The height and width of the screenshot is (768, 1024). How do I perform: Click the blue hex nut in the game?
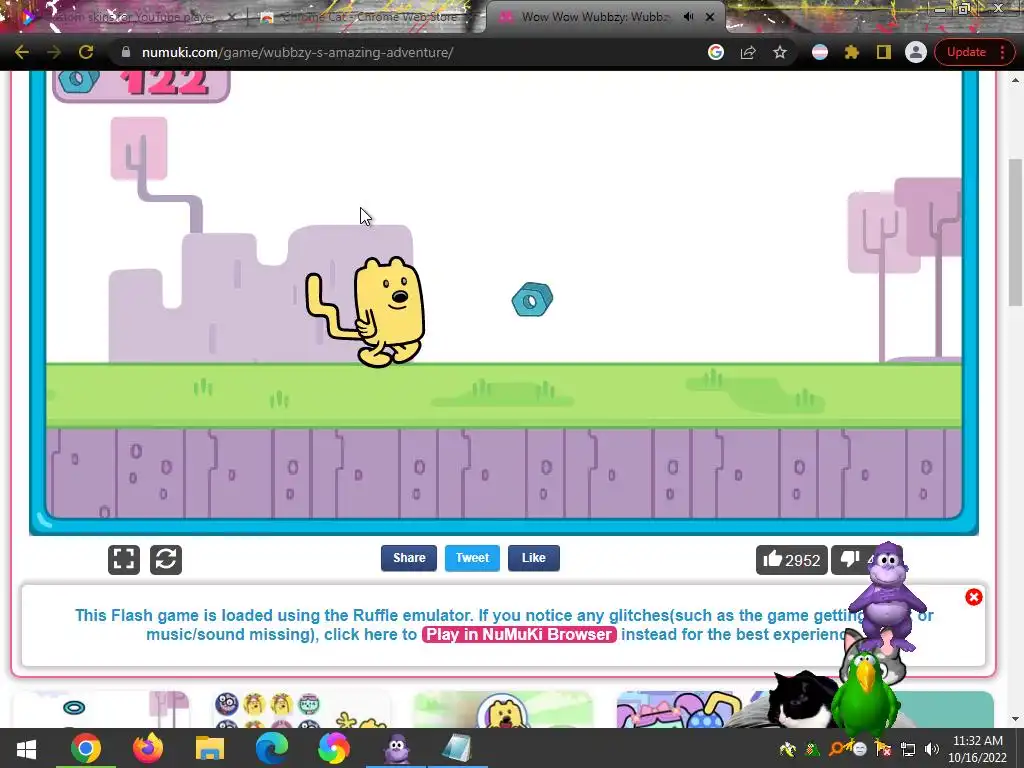click(532, 300)
